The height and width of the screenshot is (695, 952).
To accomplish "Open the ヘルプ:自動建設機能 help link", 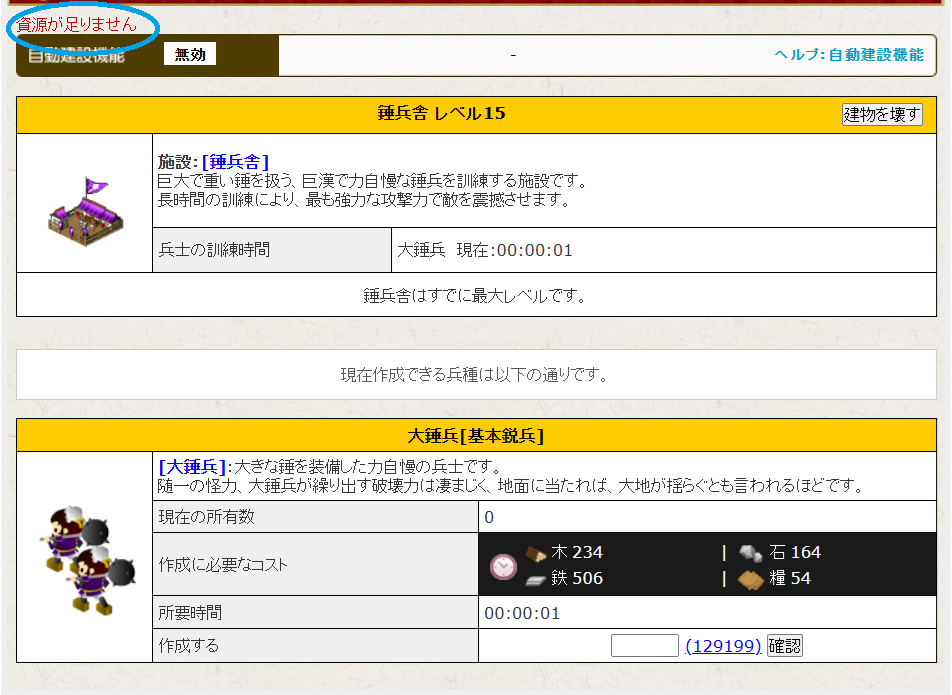I will (849, 55).
